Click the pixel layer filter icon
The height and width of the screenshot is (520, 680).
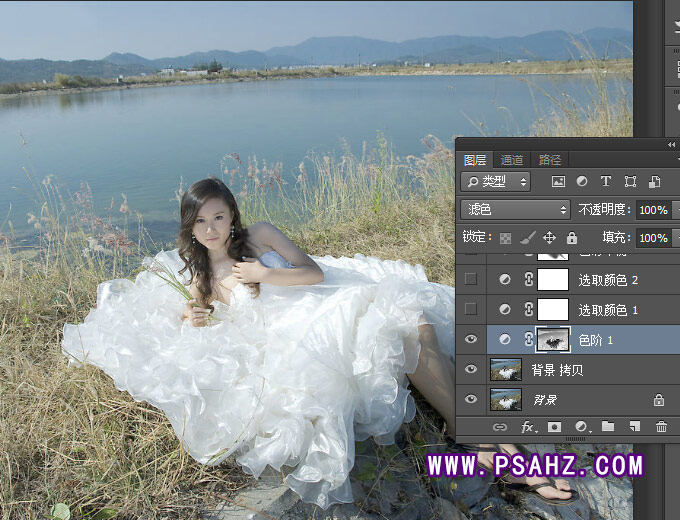coord(558,182)
